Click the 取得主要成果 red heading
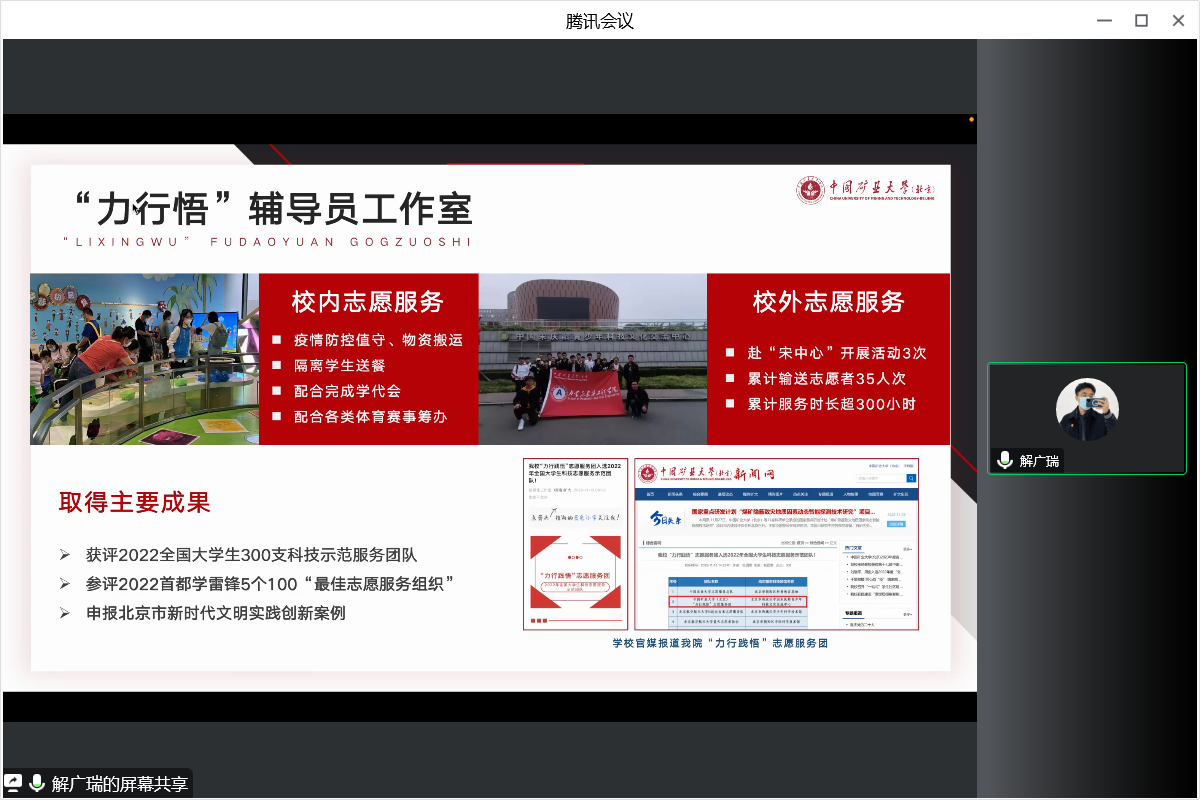Image resolution: width=1200 pixels, height=800 pixels. coord(135,503)
